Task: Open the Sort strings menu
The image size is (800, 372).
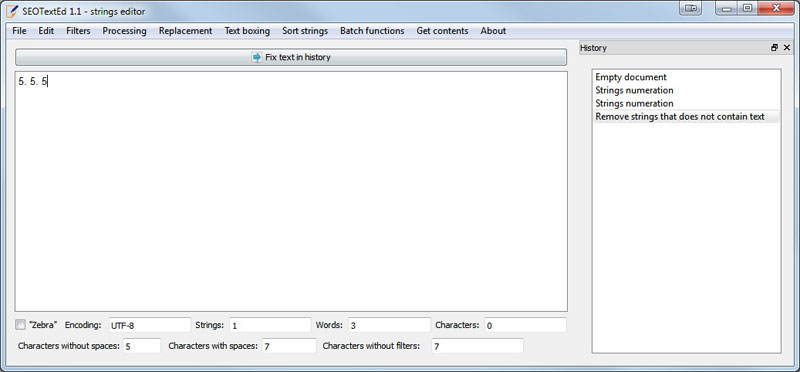Action: [305, 31]
